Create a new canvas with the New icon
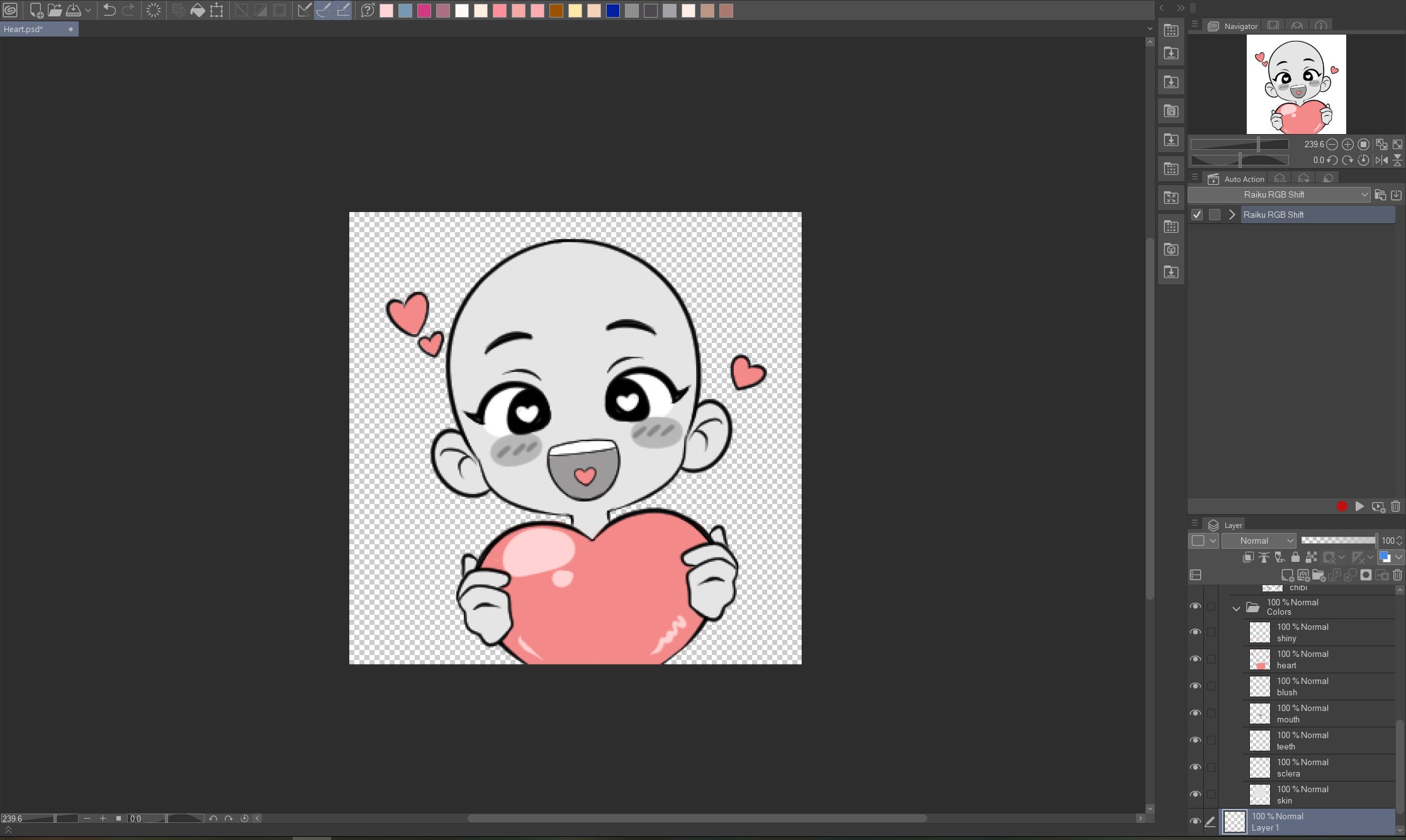 click(36, 10)
